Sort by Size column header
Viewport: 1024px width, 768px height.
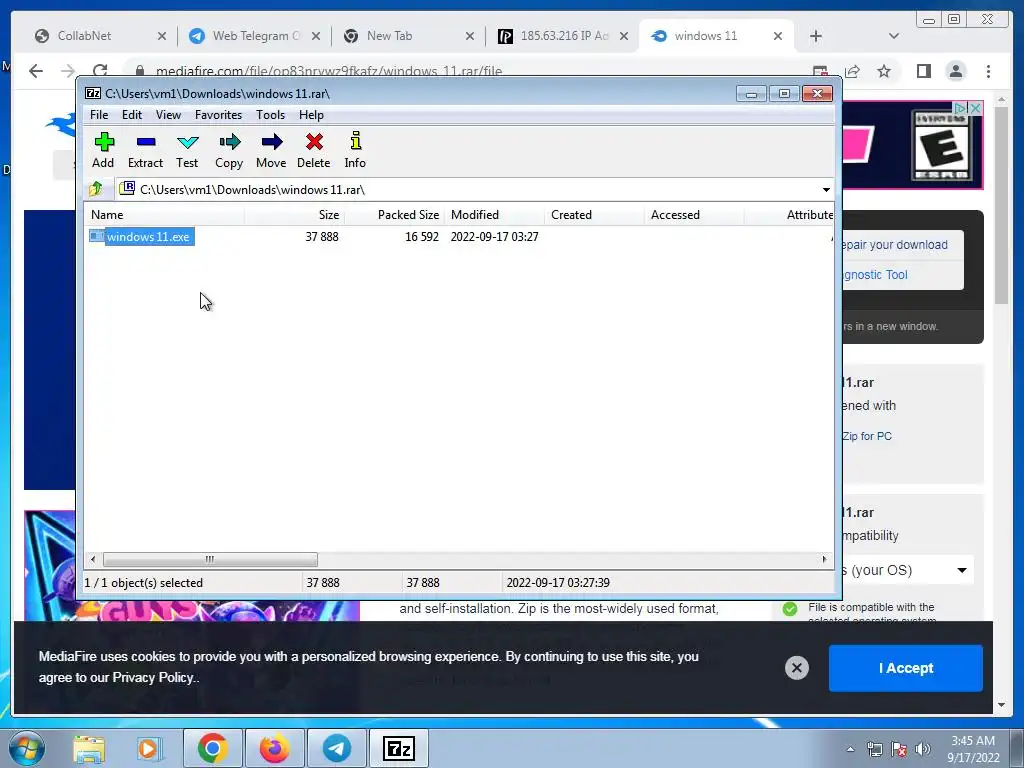point(295,215)
